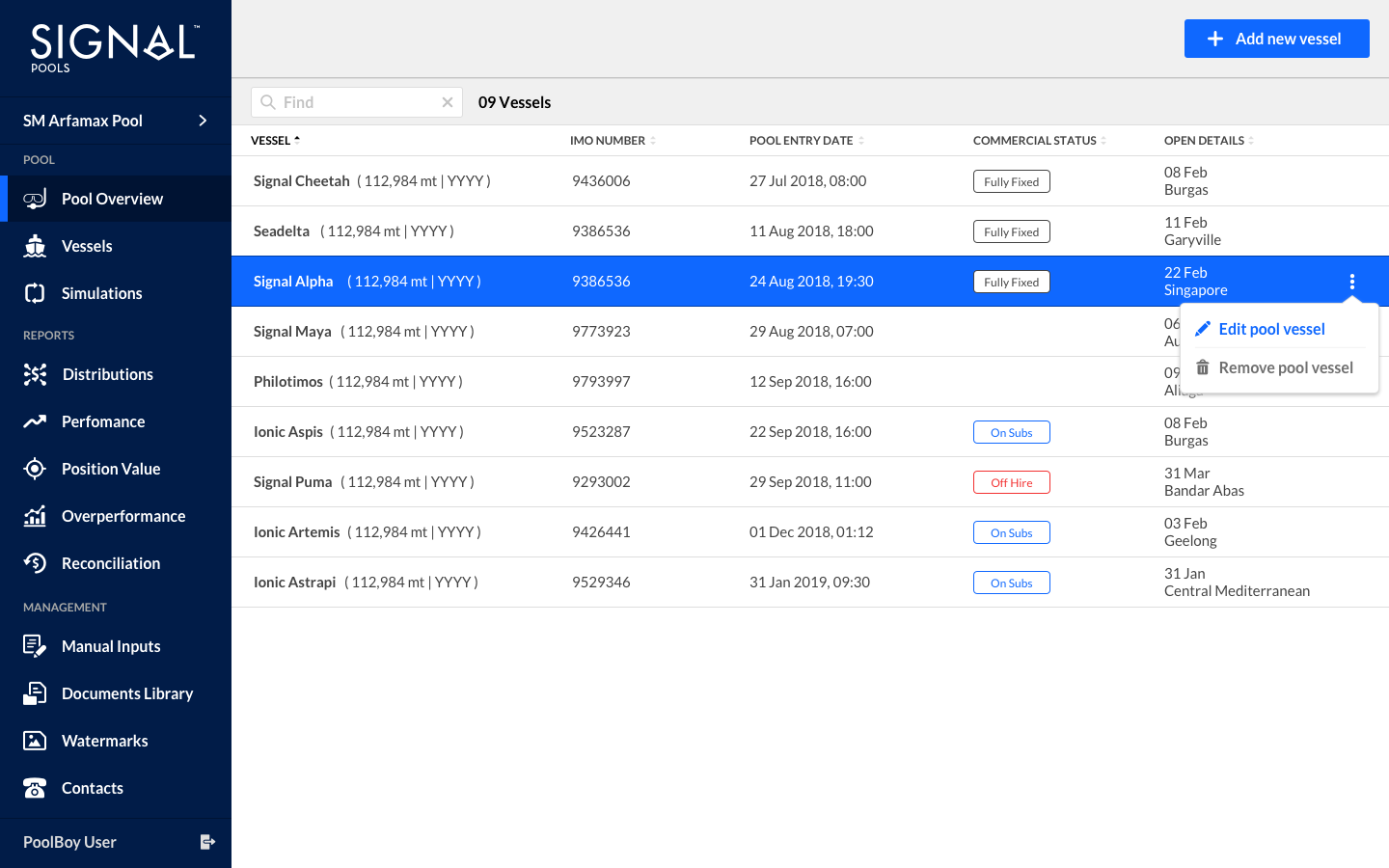Click the Manual Inputs note icon
The height and width of the screenshot is (868, 1389).
point(35,646)
